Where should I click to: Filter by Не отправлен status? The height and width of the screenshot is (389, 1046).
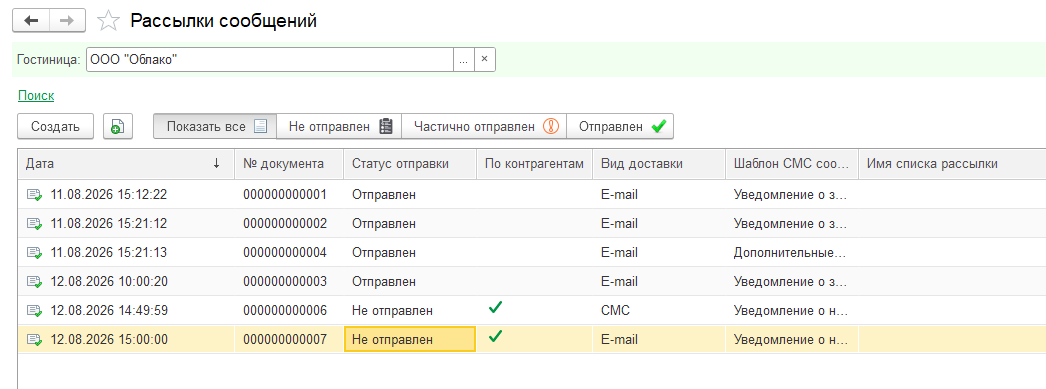(x=339, y=126)
